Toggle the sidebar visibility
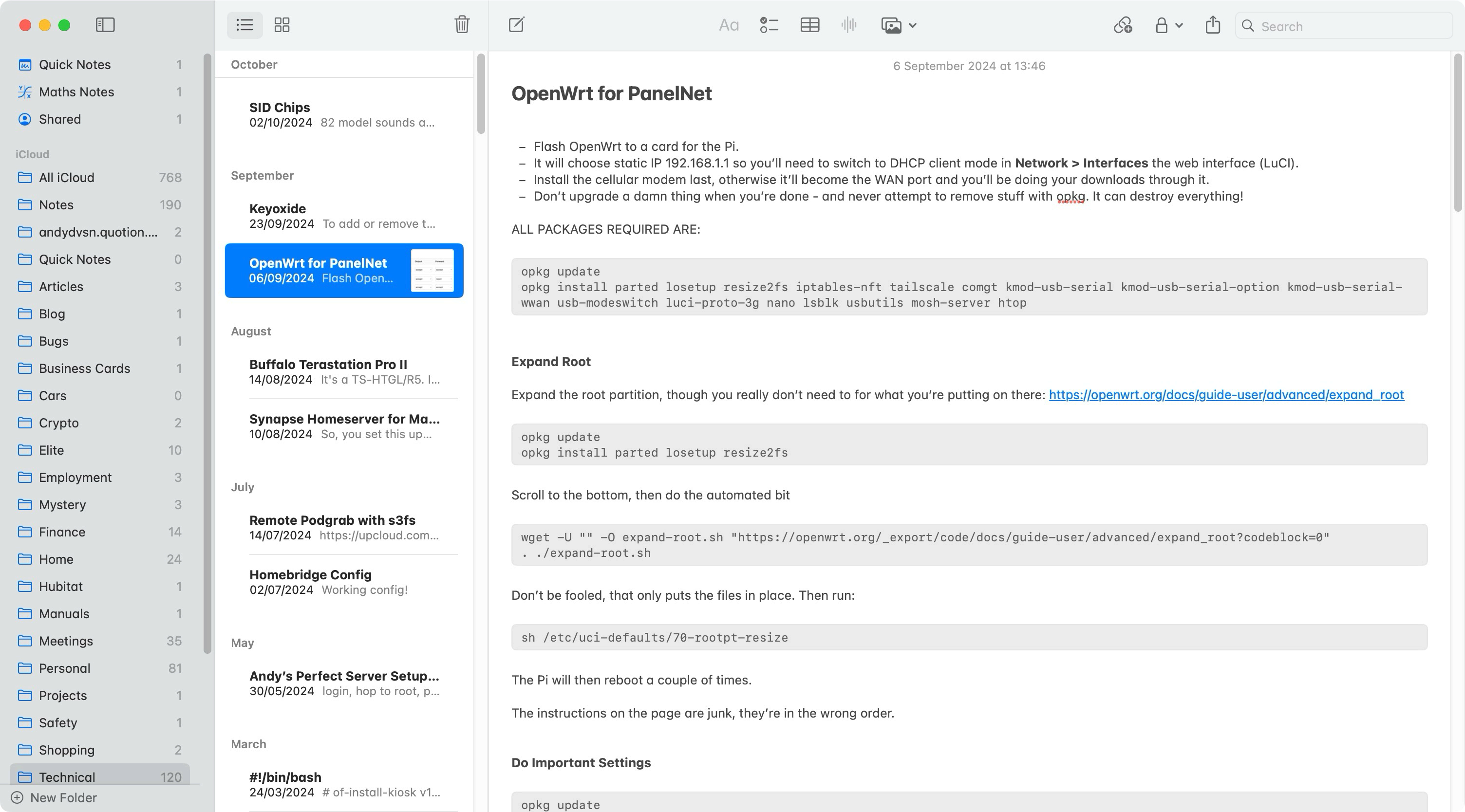The height and width of the screenshot is (812, 1465). click(105, 25)
